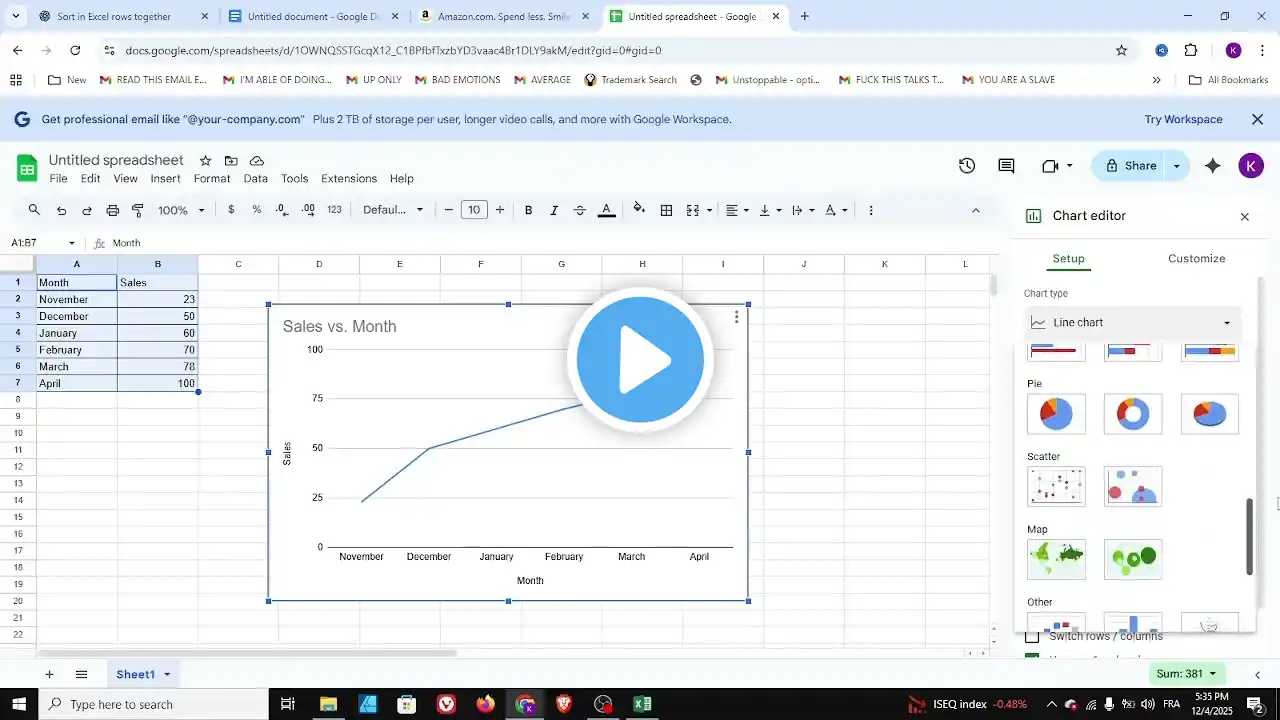
Task: Open the text rotation dropdown
Action: point(835,210)
